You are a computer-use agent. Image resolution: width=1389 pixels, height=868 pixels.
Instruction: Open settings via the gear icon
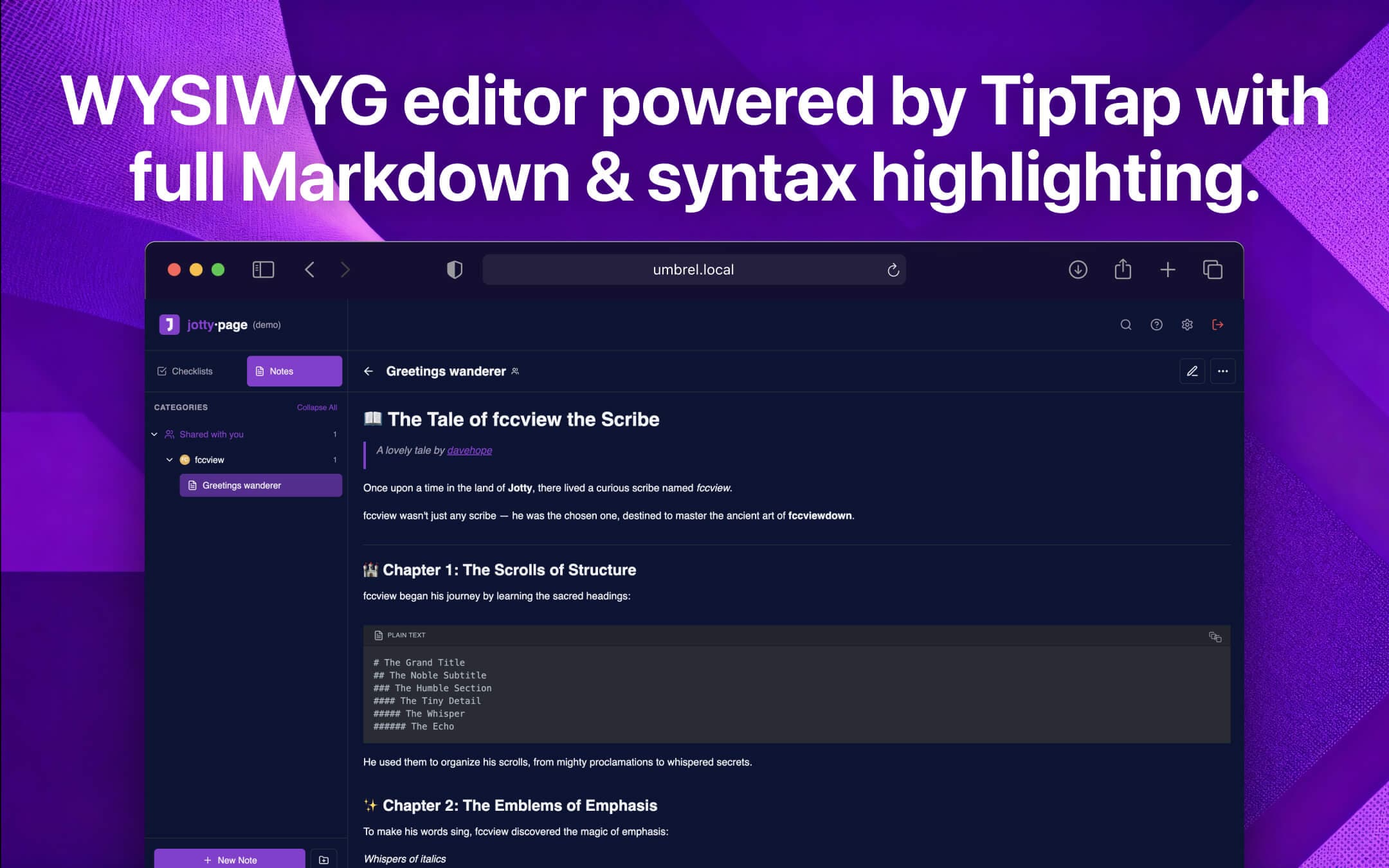pyautogui.click(x=1187, y=325)
